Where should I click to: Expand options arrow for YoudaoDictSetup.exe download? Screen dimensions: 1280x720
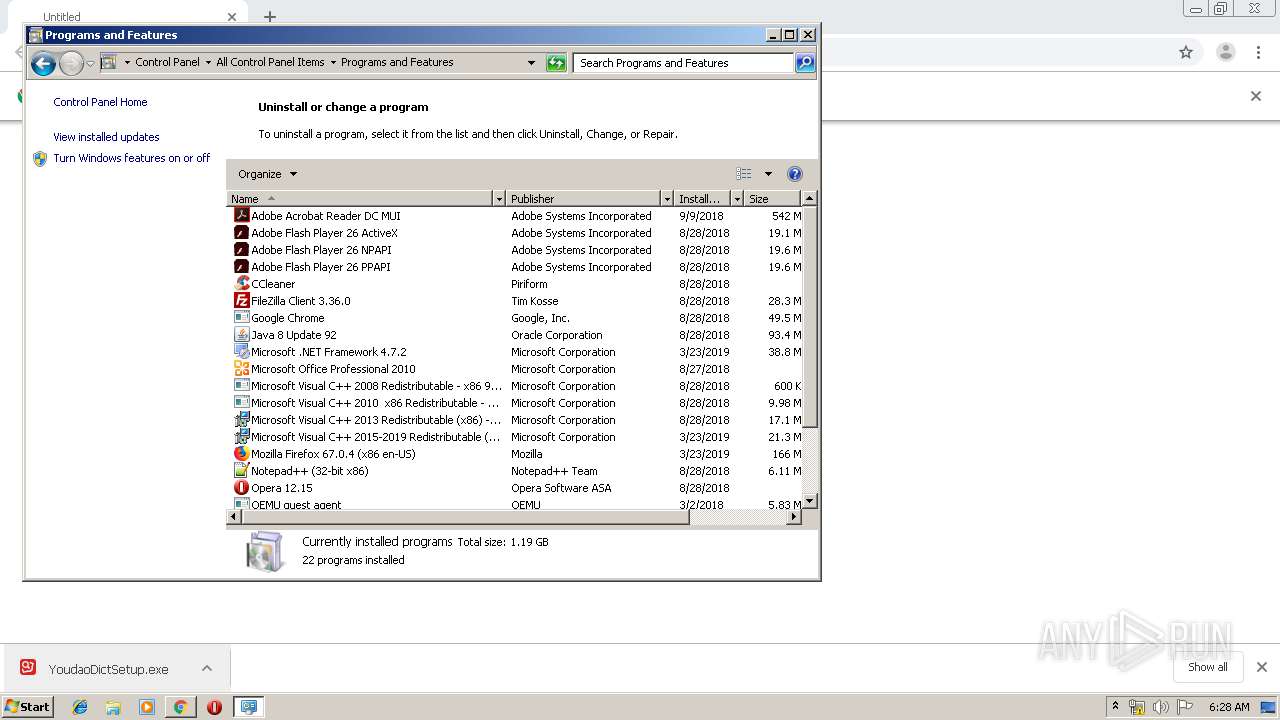pos(207,668)
